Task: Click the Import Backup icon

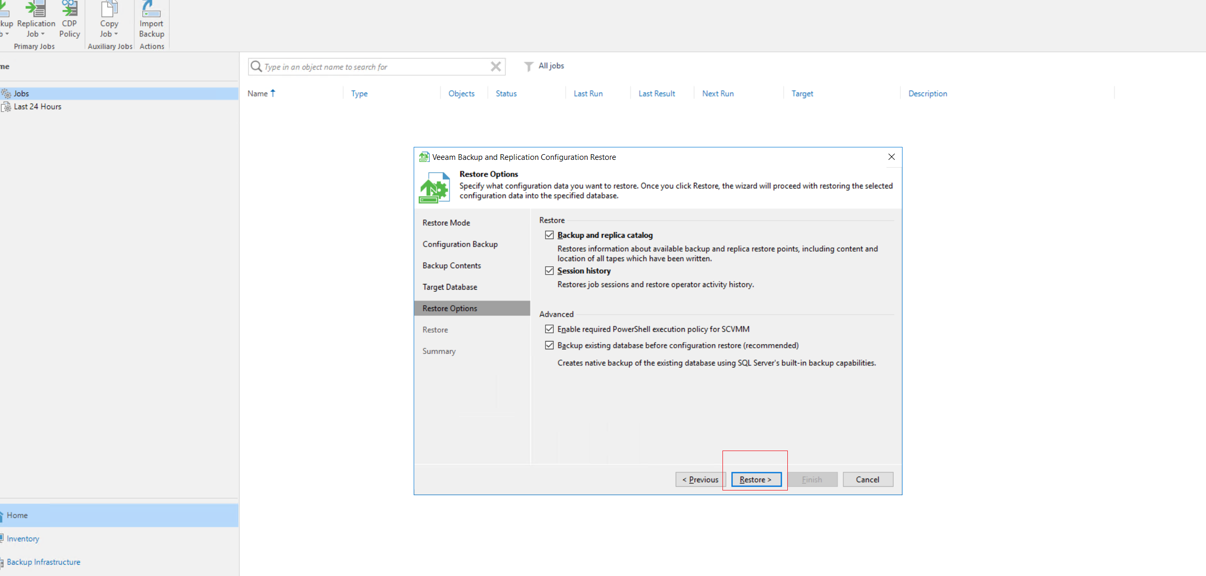Action: 151,10
